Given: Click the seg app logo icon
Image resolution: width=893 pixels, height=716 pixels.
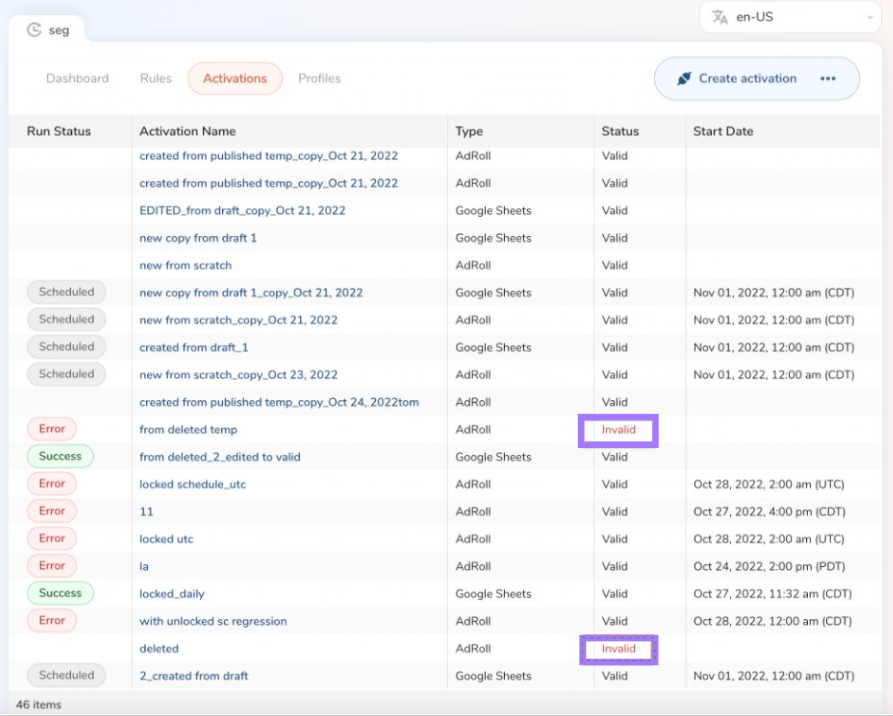Looking at the screenshot, I should tap(34, 30).
